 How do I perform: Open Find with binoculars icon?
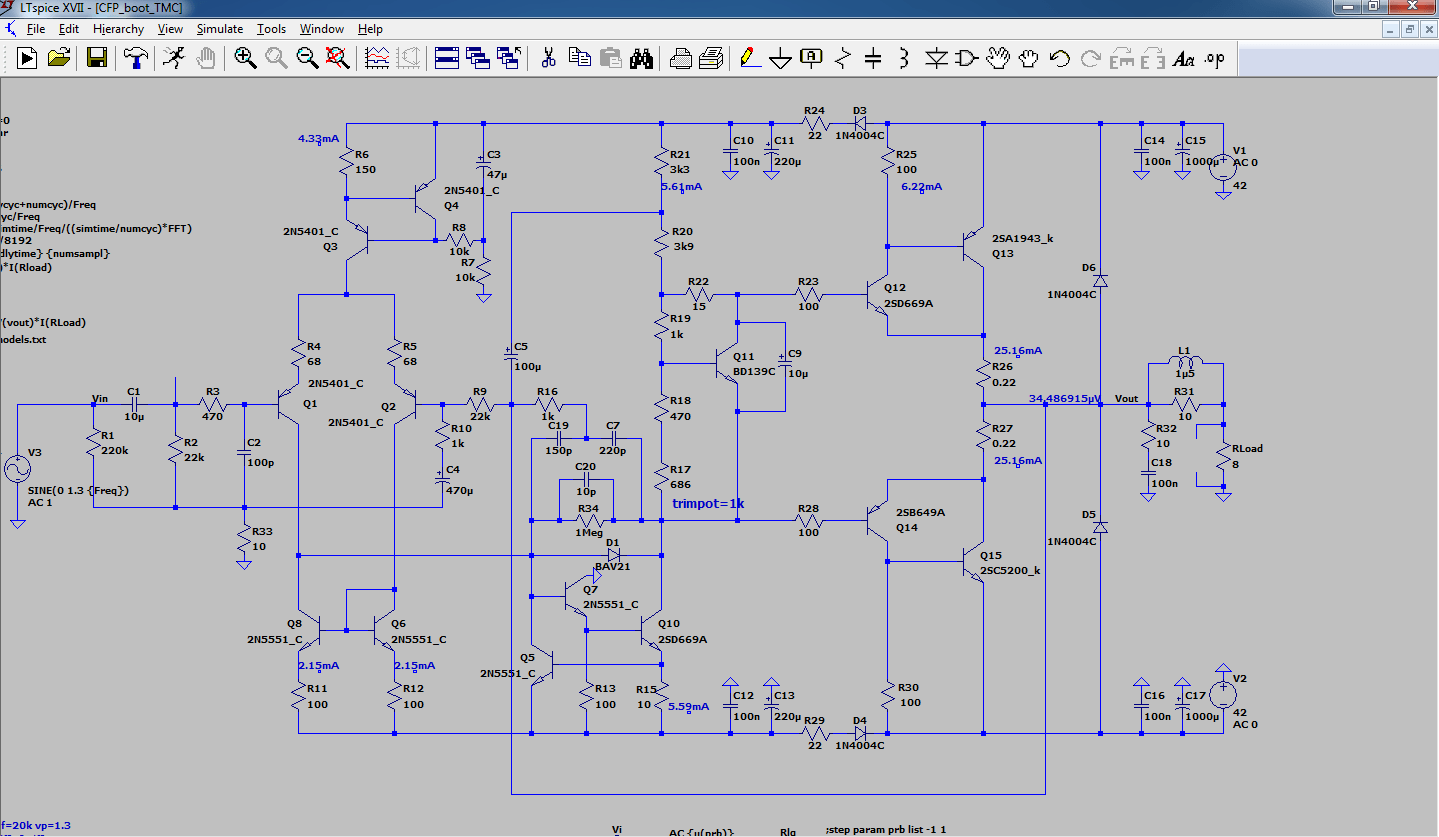pyautogui.click(x=641, y=58)
